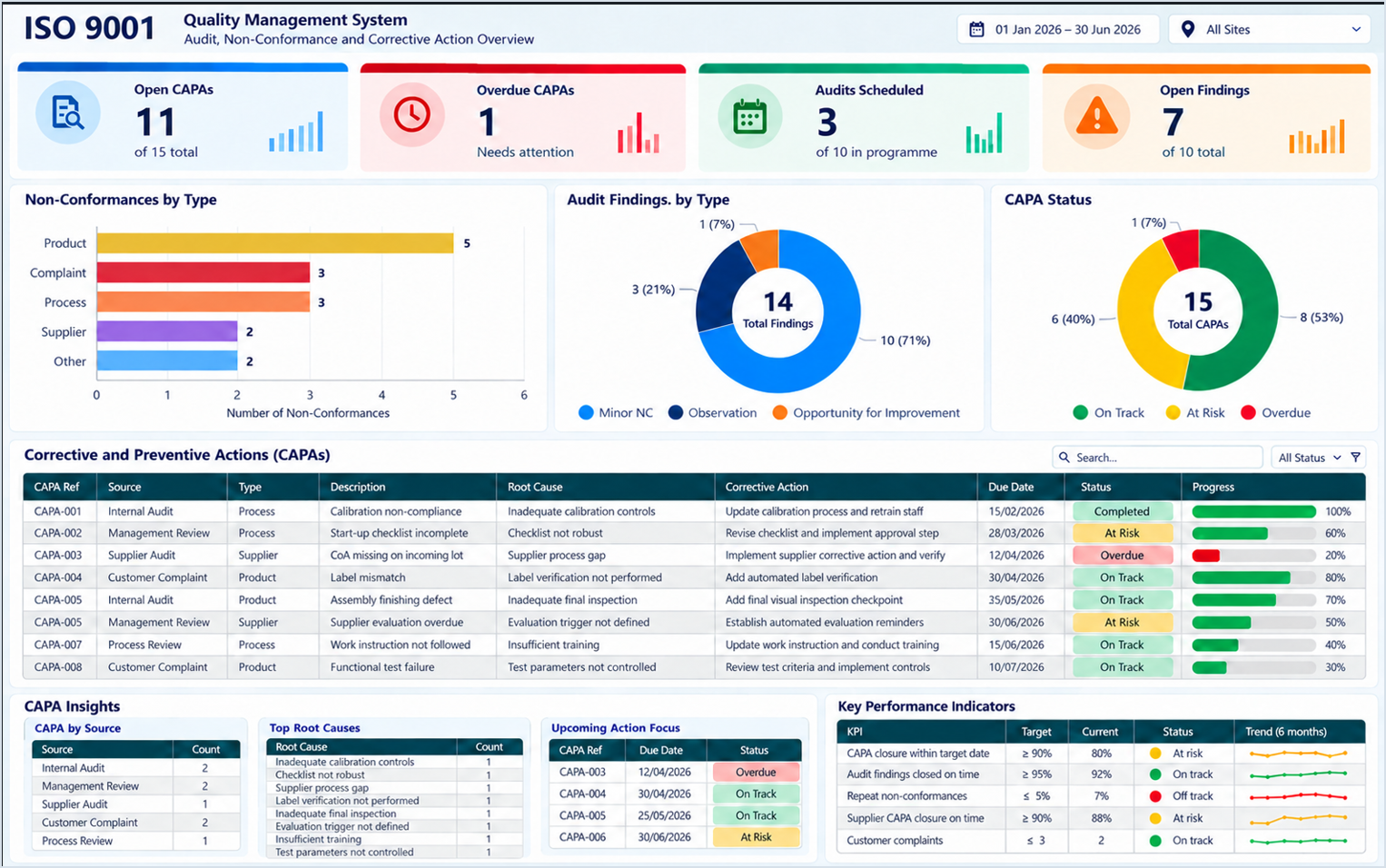Viewport: 1386px width, 868px height.
Task: Click the At Risk badge for CAPA-006 in Upcoming Action Focus
Action: (756, 837)
